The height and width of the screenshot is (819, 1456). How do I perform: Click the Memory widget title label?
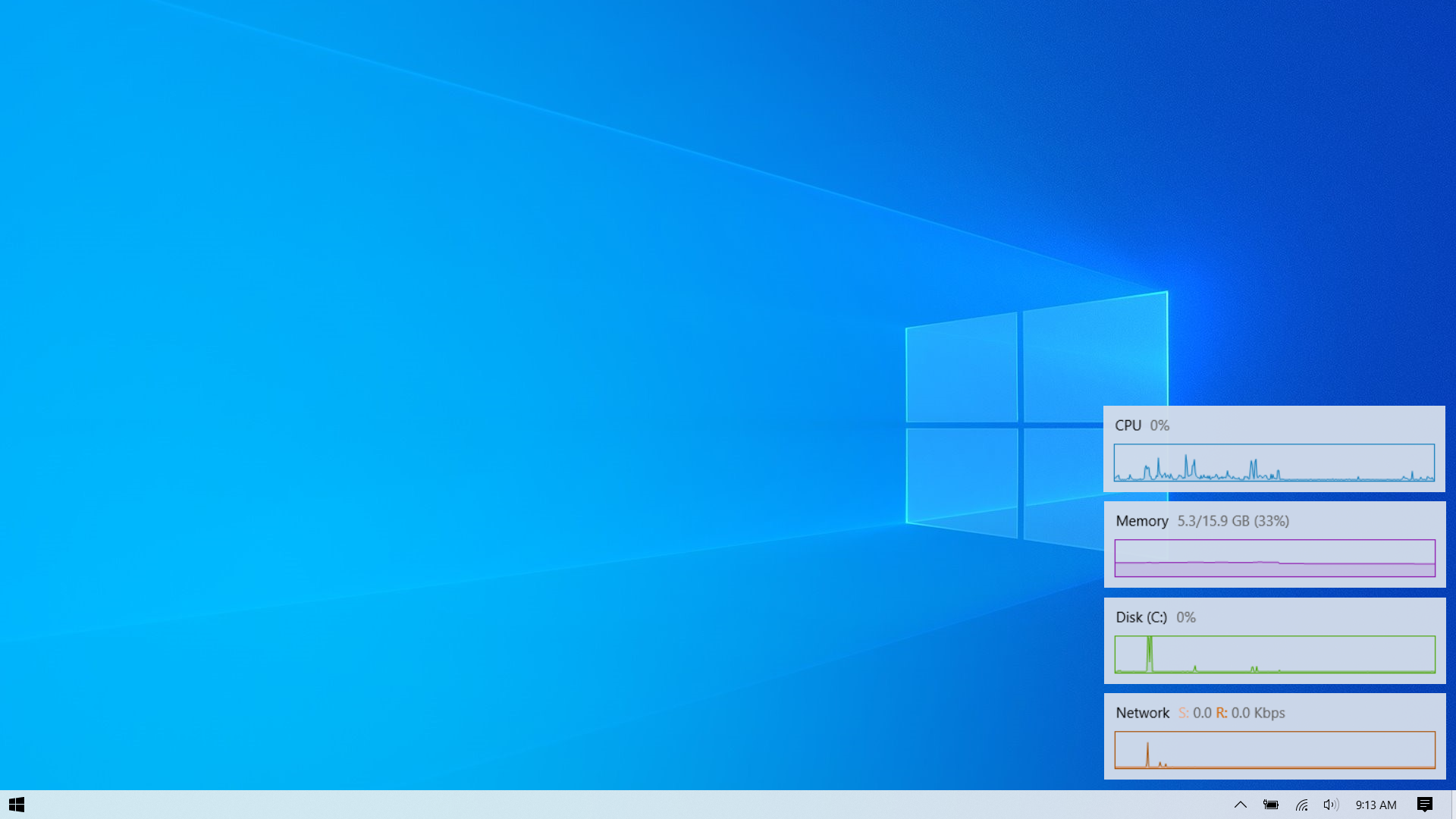click(x=1141, y=521)
